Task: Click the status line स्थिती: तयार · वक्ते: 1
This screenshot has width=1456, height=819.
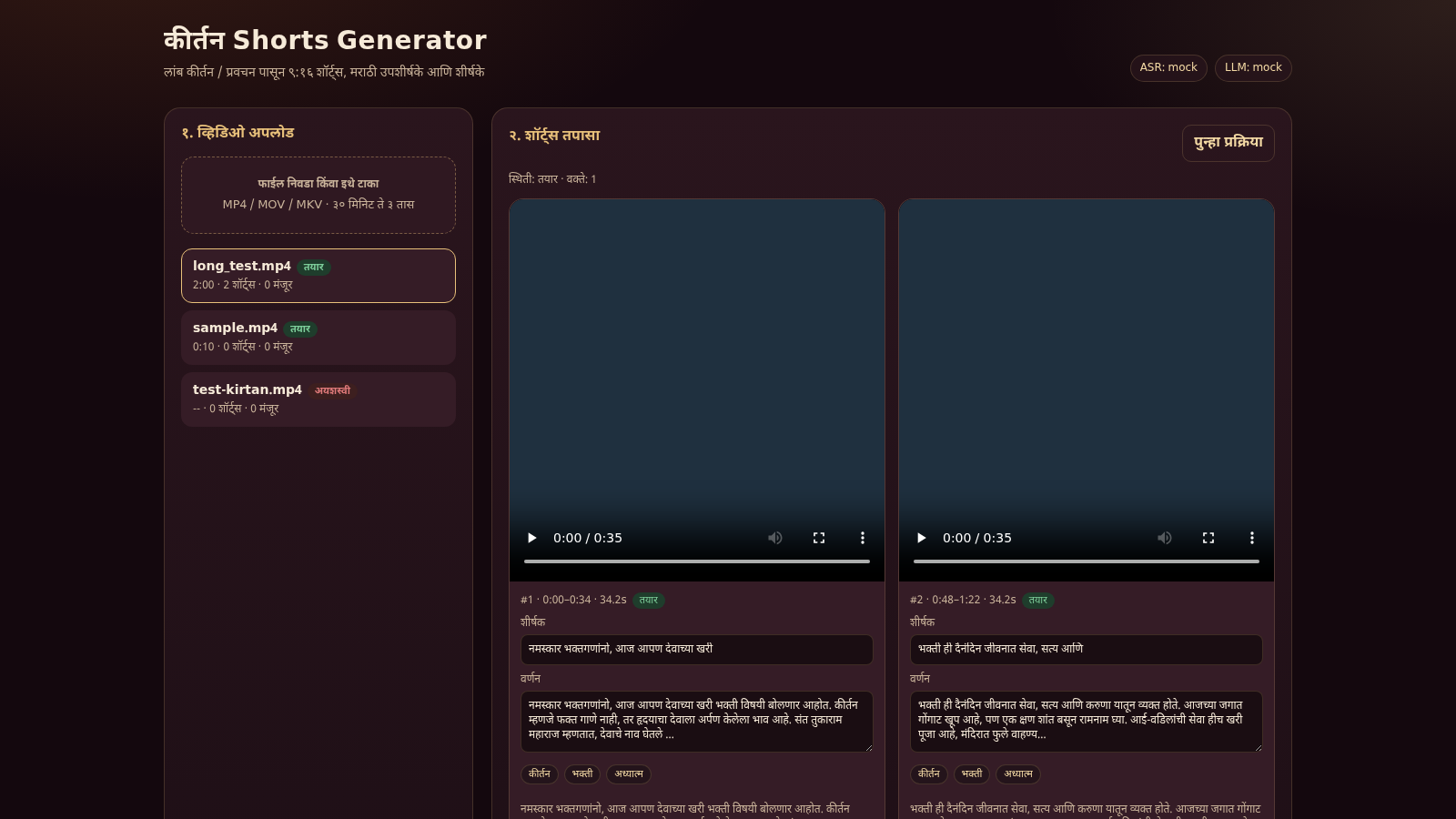Action: click(552, 179)
